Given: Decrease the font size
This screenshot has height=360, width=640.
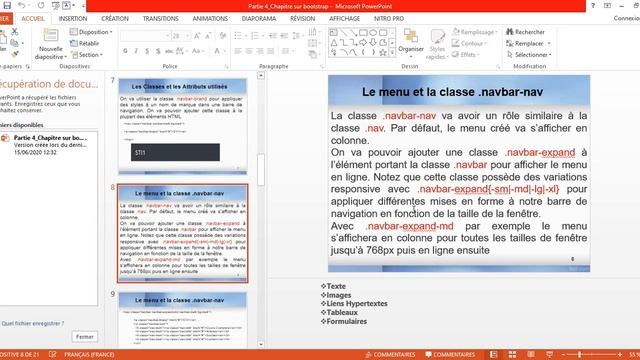Looking at the screenshot, I should tap(208, 36).
